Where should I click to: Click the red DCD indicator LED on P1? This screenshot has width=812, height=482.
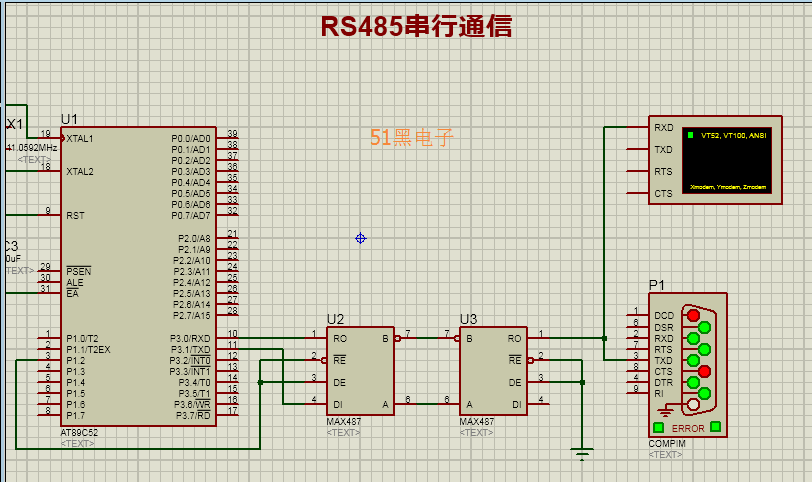click(693, 315)
